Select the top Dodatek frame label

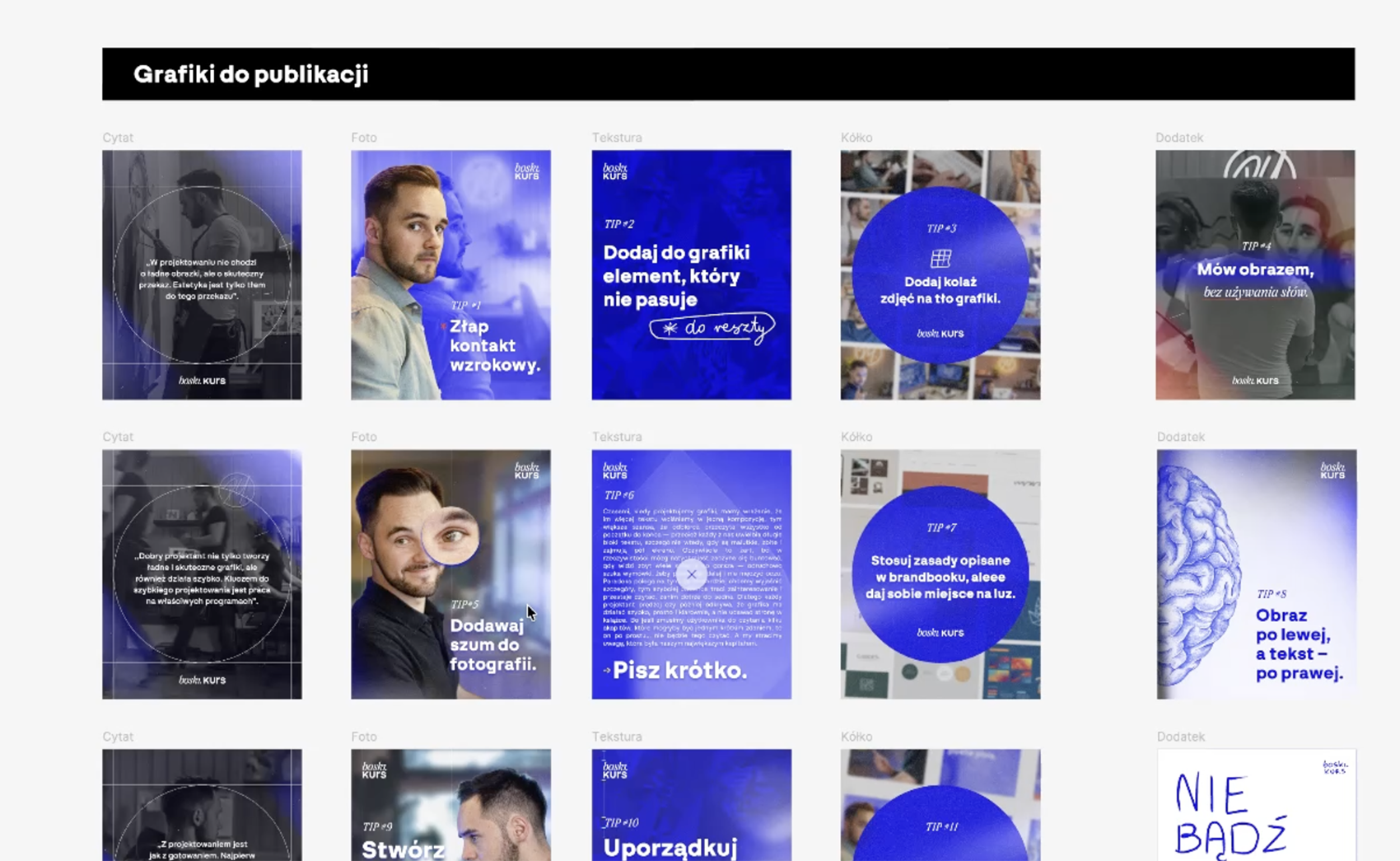coord(1179,138)
